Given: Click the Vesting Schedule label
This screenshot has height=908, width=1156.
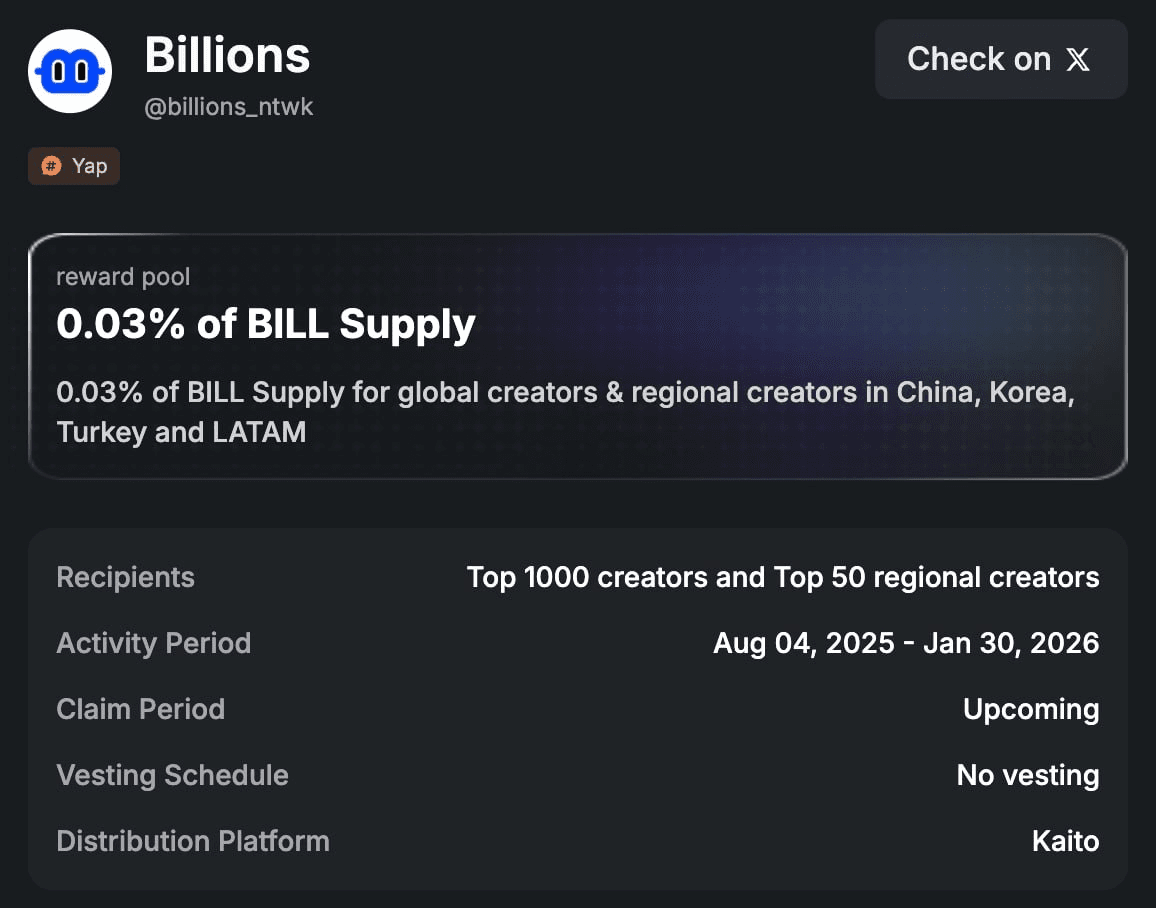Looking at the screenshot, I should 173,775.
